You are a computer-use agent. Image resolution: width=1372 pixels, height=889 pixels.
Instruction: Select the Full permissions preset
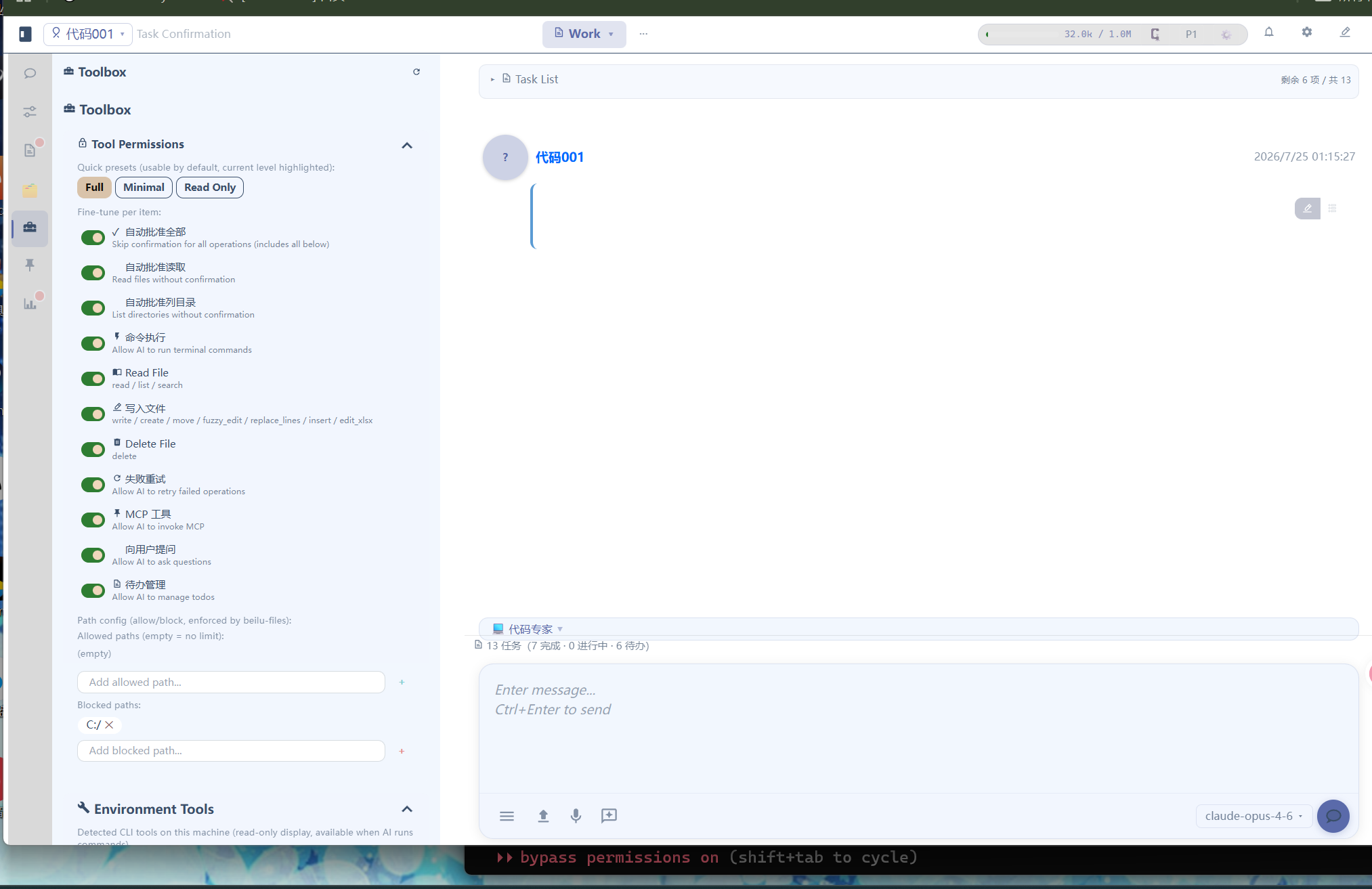pyautogui.click(x=94, y=188)
